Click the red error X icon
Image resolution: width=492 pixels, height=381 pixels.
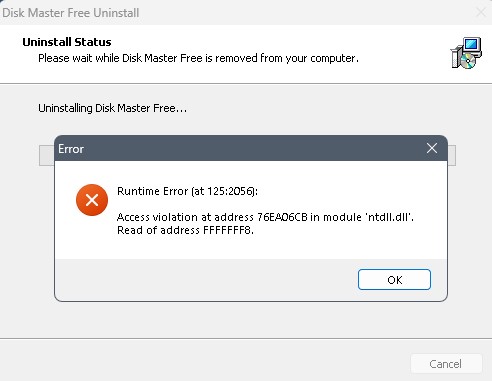(x=92, y=200)
